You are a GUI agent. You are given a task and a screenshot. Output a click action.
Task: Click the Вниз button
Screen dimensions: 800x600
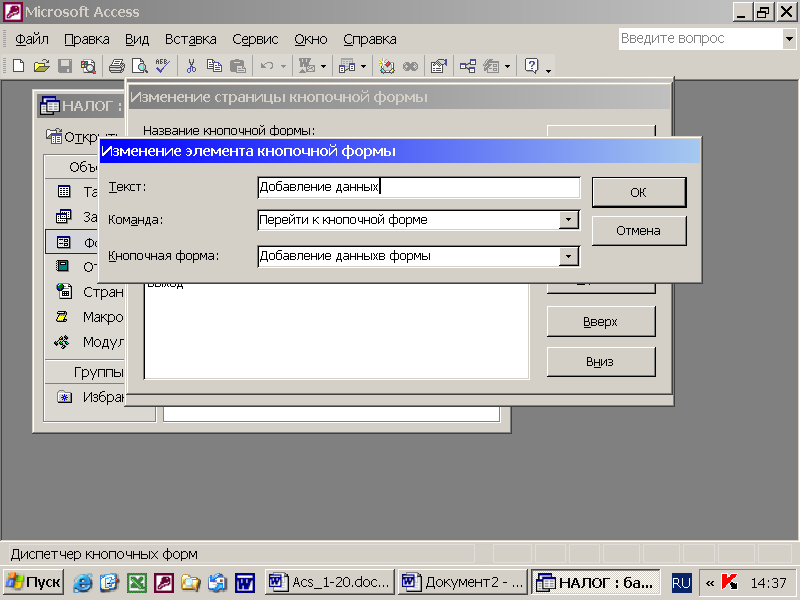(x=601, y=362)
